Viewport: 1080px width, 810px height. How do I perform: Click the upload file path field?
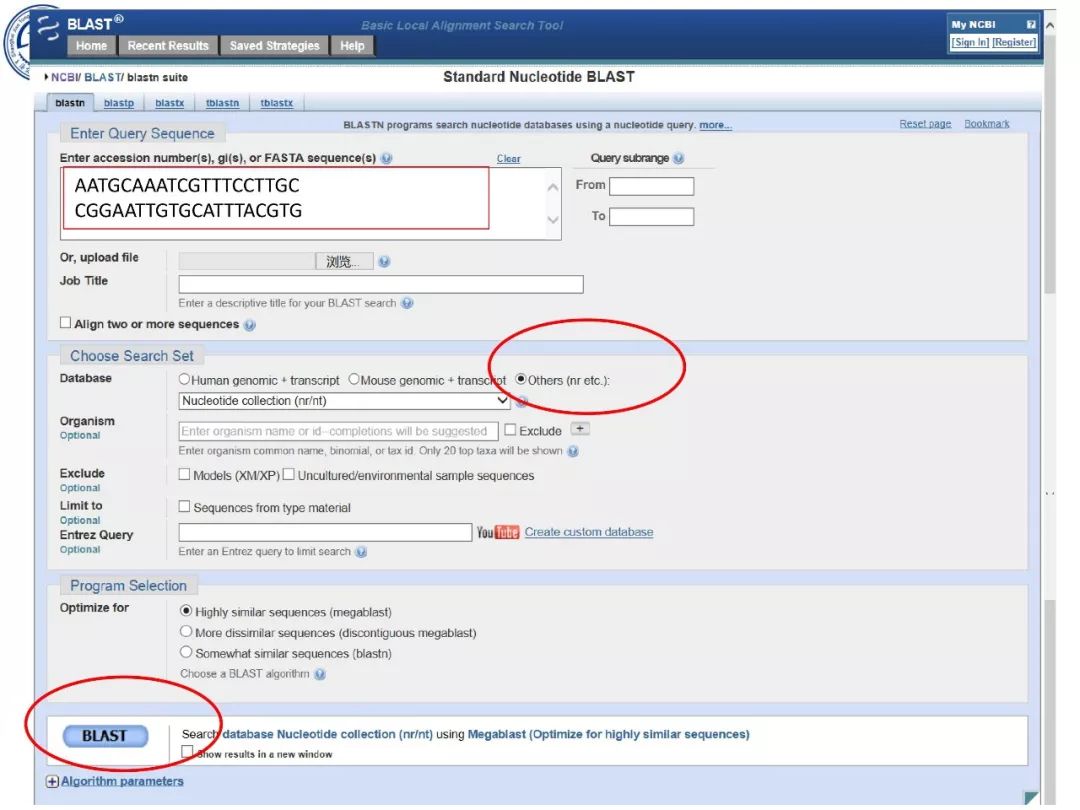tap(247, 262)
